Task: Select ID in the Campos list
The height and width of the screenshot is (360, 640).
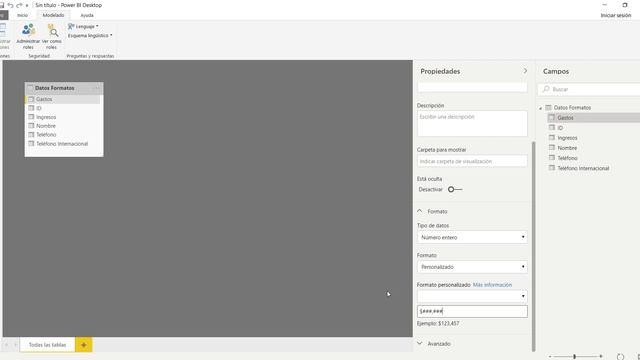Action: [x=593, y=128]
